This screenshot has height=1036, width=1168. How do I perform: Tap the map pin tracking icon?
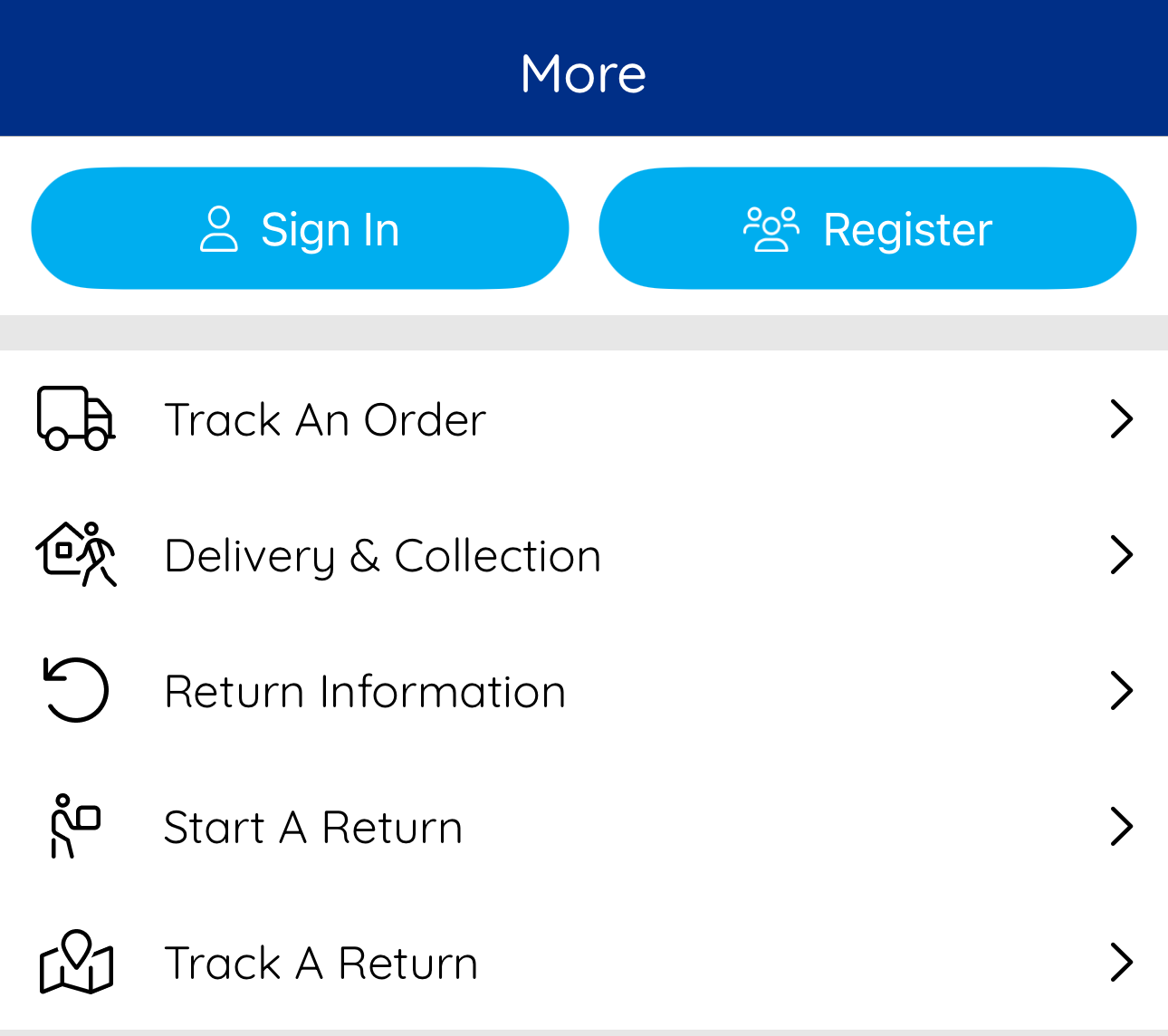[x=76, y=962]
